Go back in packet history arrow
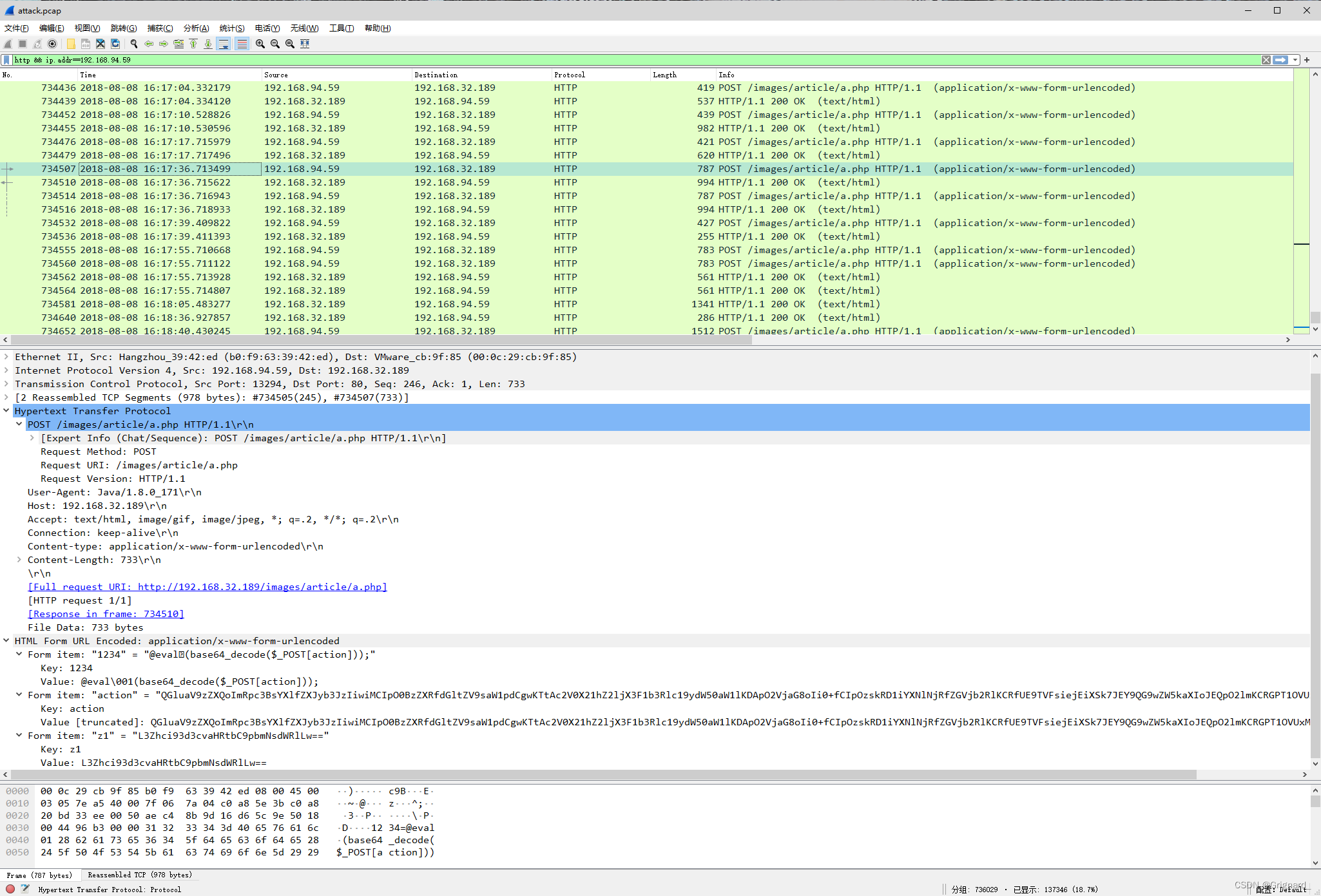This screenshot has height=896, width=1321. point(149,44)
